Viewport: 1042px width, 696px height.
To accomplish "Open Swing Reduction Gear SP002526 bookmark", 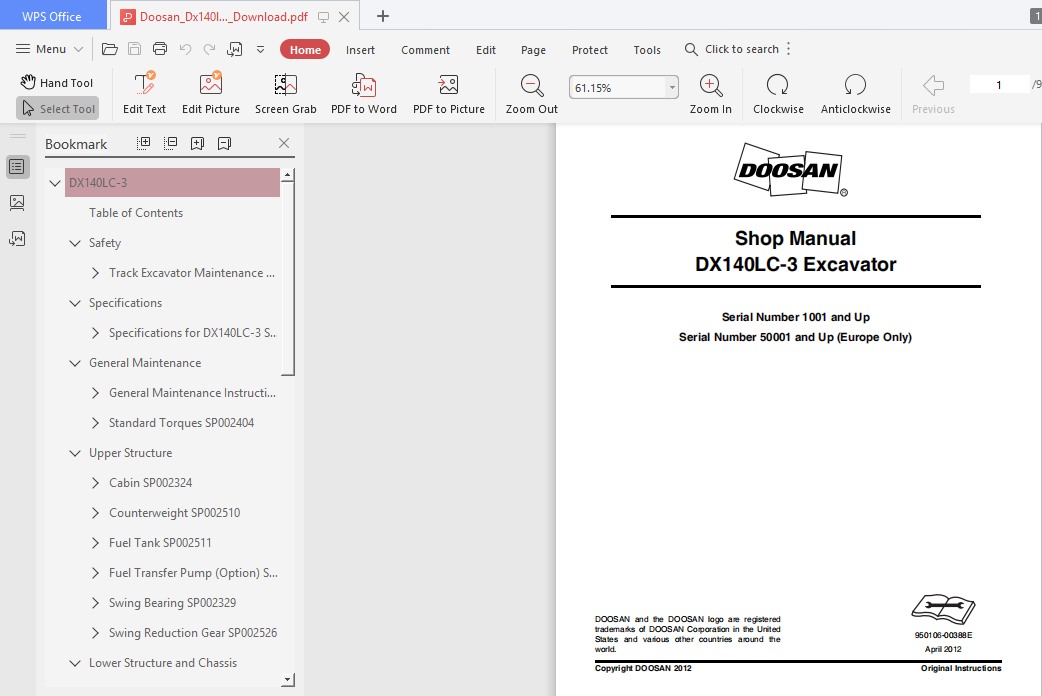I will 193,633.
